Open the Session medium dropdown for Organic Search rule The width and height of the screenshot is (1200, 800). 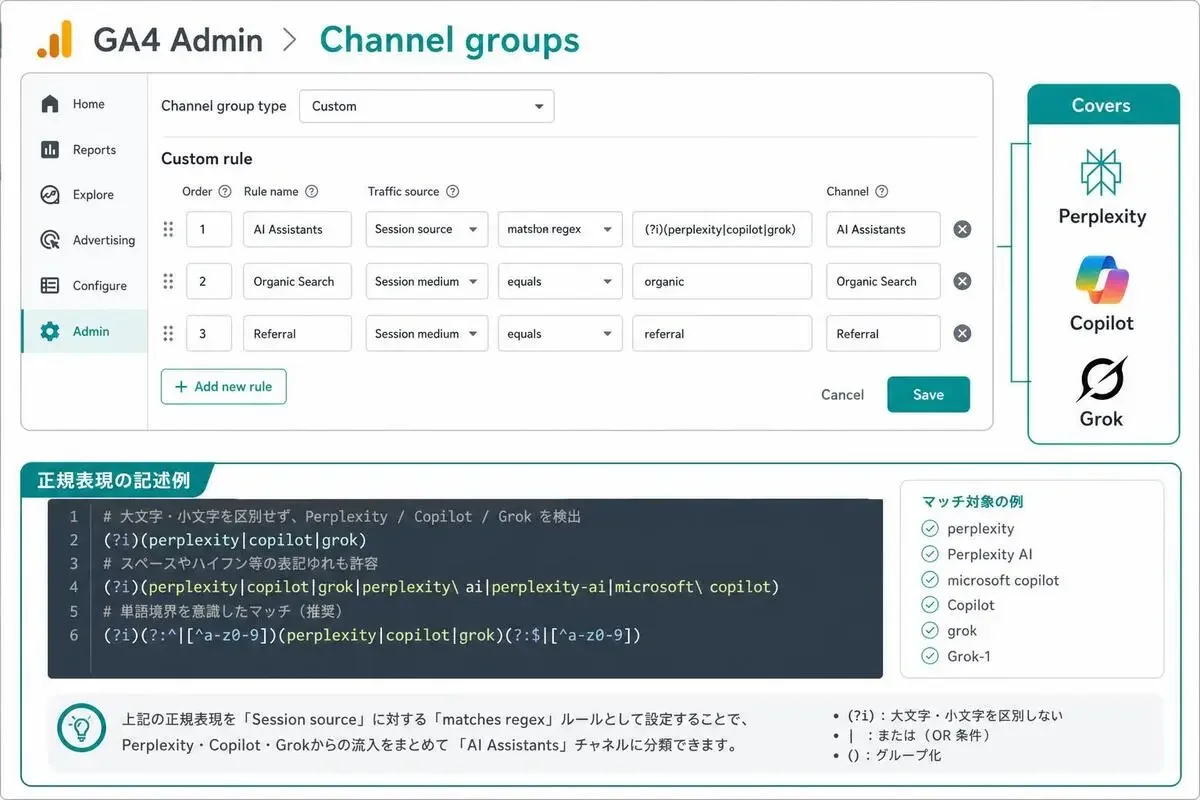point(427,281)
